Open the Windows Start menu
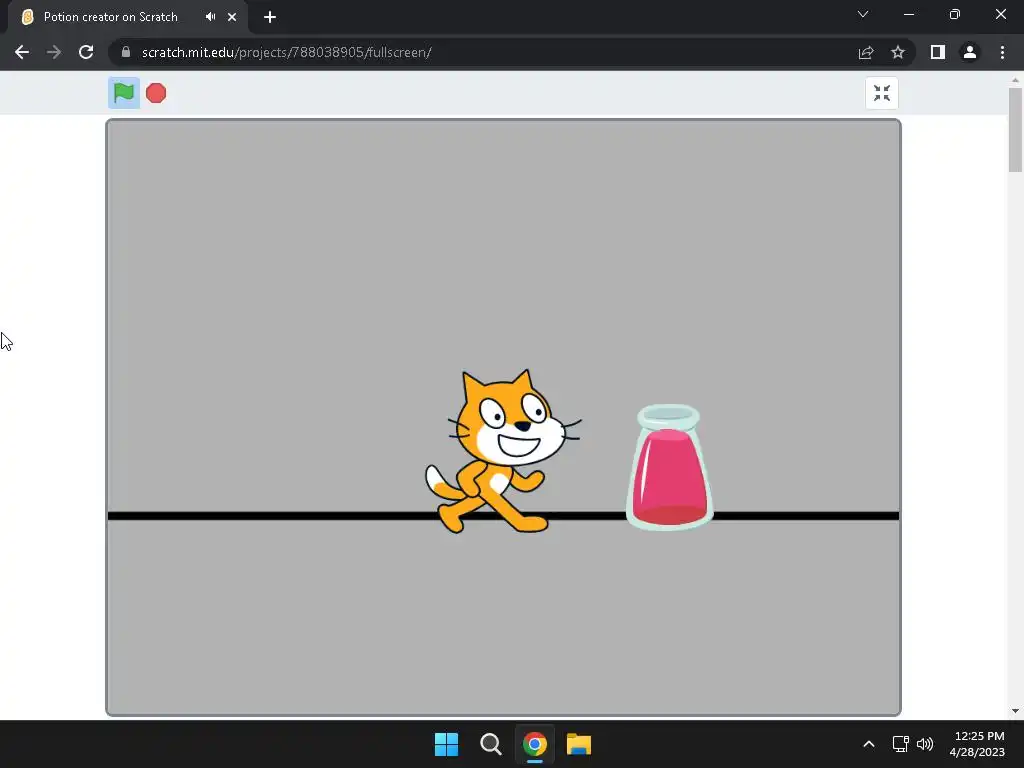 tap(447, 744)
